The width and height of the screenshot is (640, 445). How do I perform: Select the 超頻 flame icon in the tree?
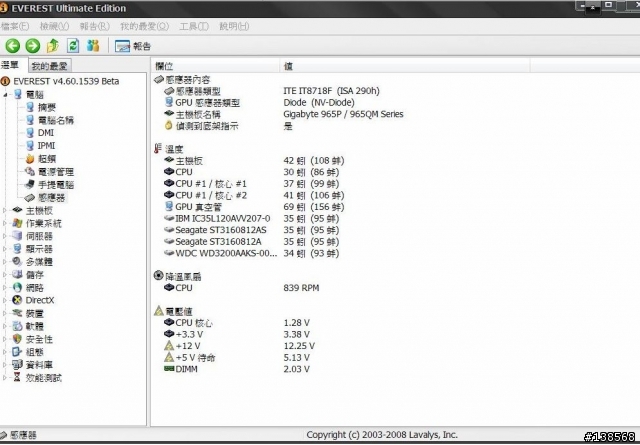[30, 158]
